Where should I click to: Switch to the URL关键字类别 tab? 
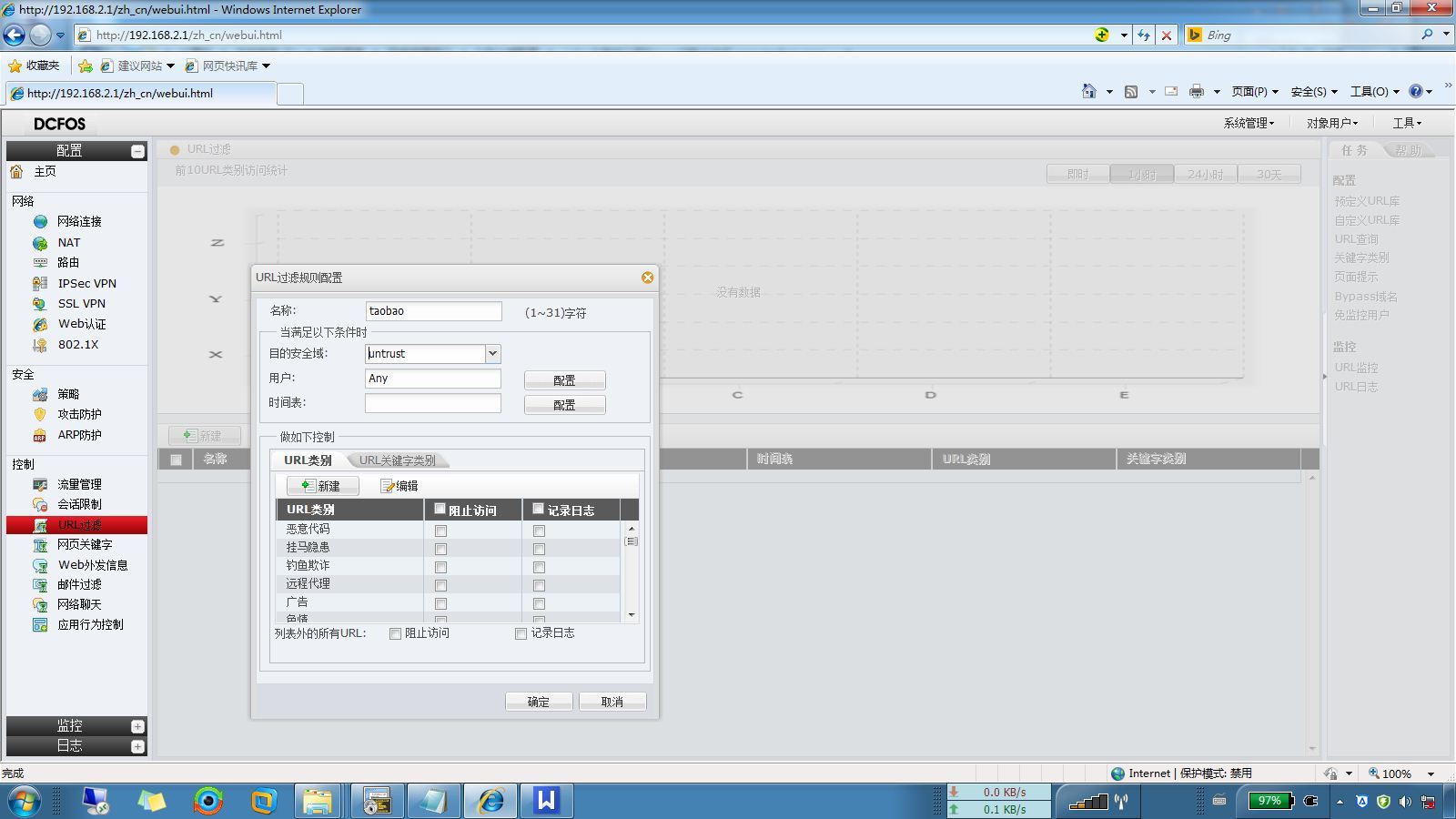click(397, 460)
